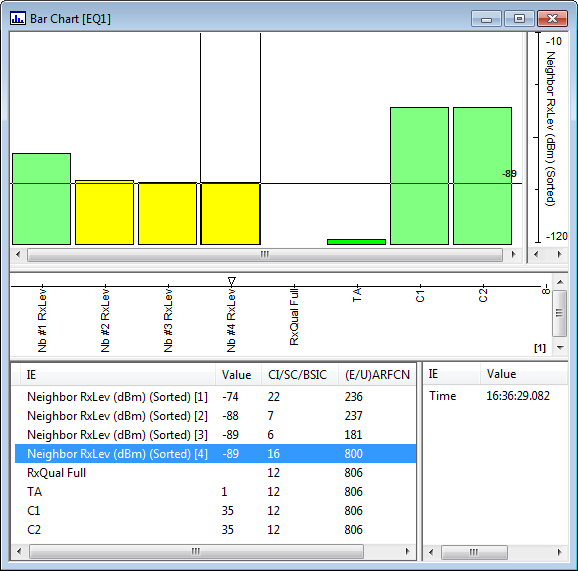Click the small TA bar
Viewport: 578px width, 571px height.
pos(356,242)
